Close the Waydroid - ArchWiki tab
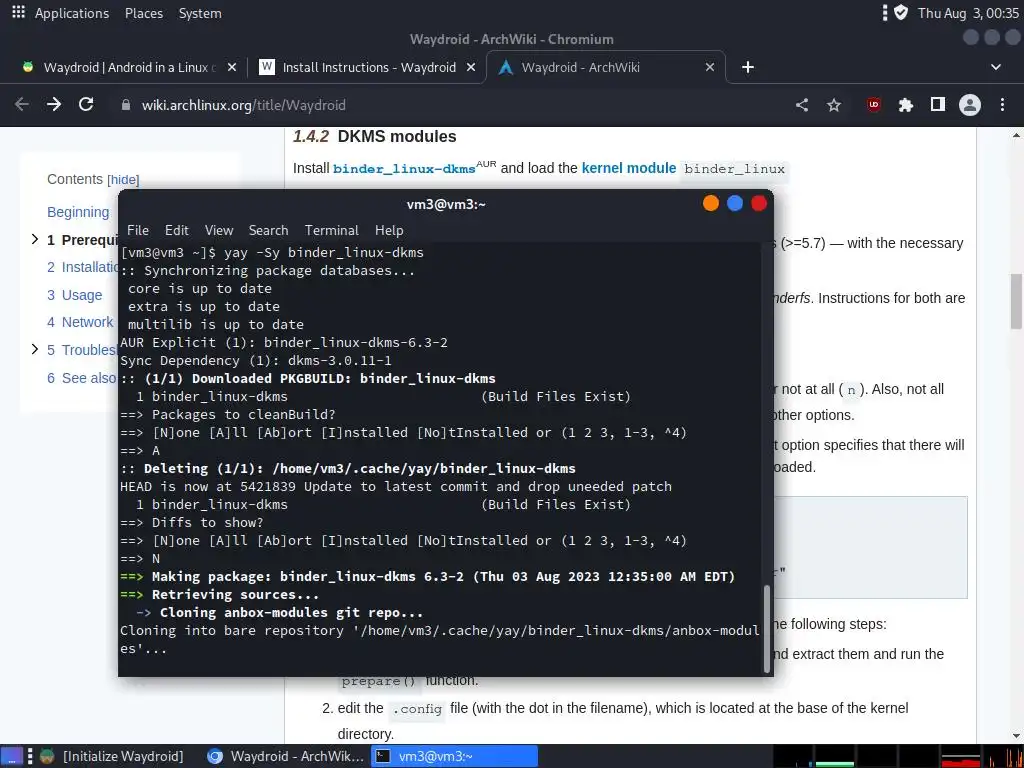 click(x=710, y=67)
